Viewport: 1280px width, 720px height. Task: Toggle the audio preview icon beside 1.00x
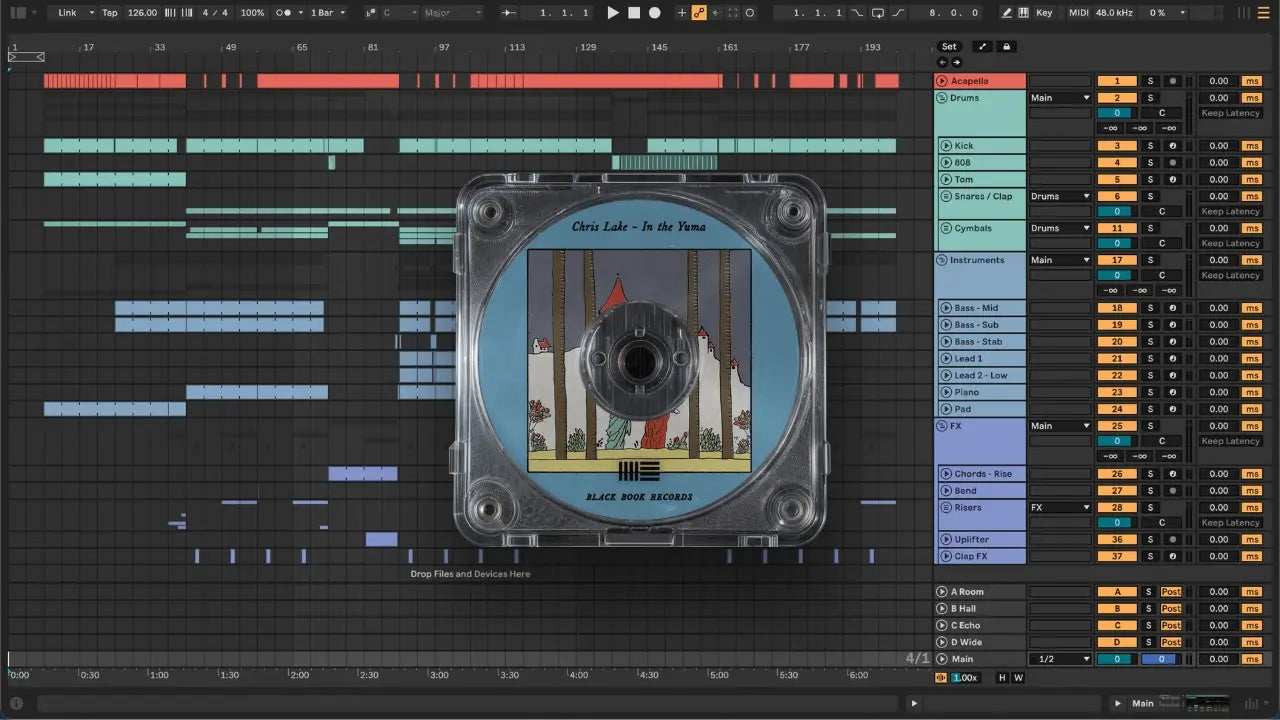click(x=940, y=678)
